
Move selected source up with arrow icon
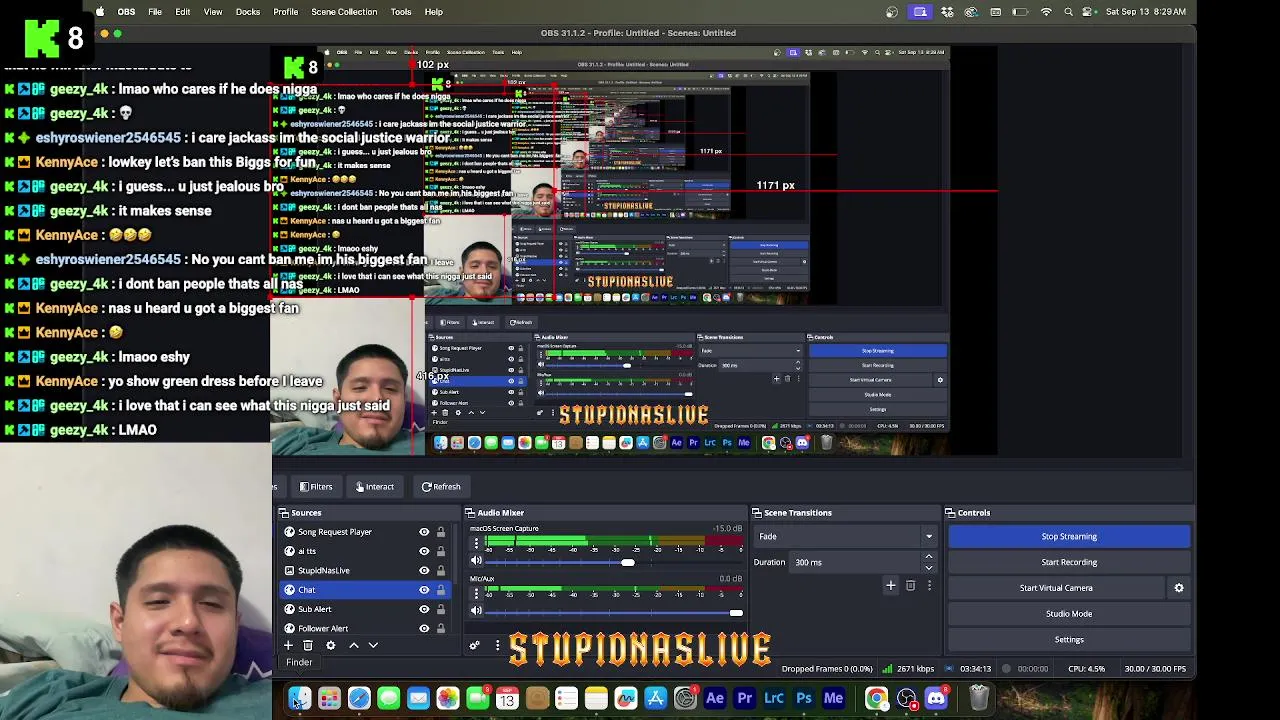(353, 645)
